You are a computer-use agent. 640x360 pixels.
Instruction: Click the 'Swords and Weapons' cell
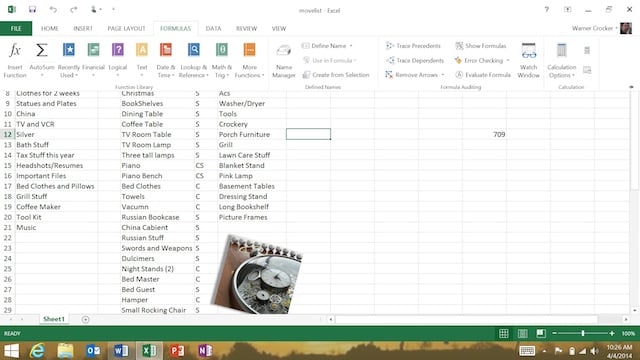(157, 248)
